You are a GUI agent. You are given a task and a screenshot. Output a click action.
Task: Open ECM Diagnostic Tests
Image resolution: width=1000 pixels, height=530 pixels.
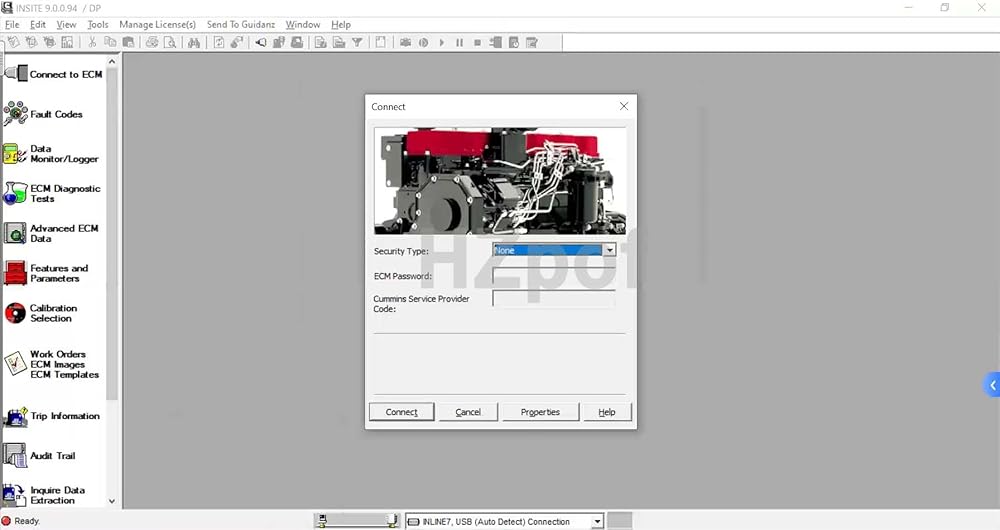[x=52, y=193]
